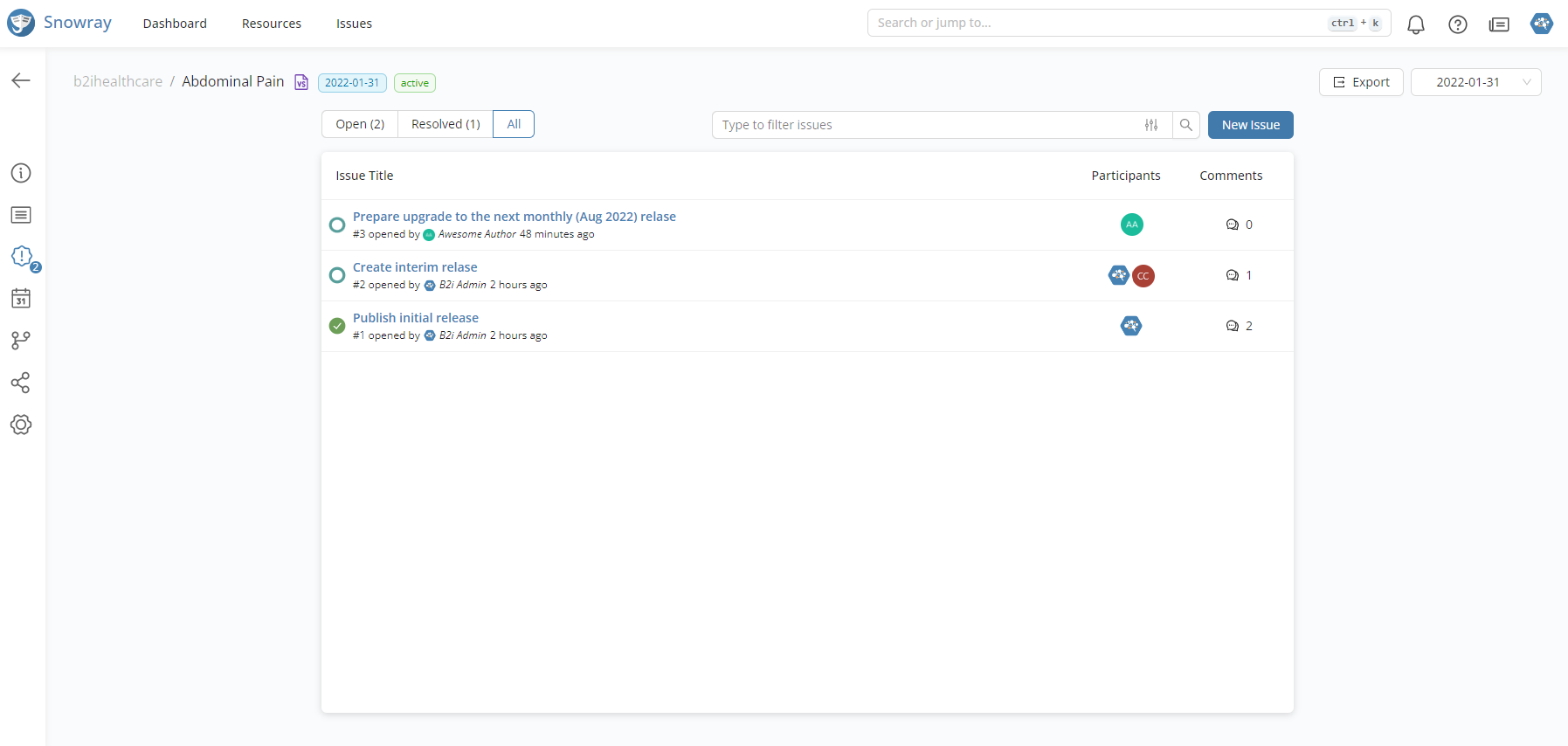Toggle resolved checkmark of Publish initial release

(x=337, y=326)
